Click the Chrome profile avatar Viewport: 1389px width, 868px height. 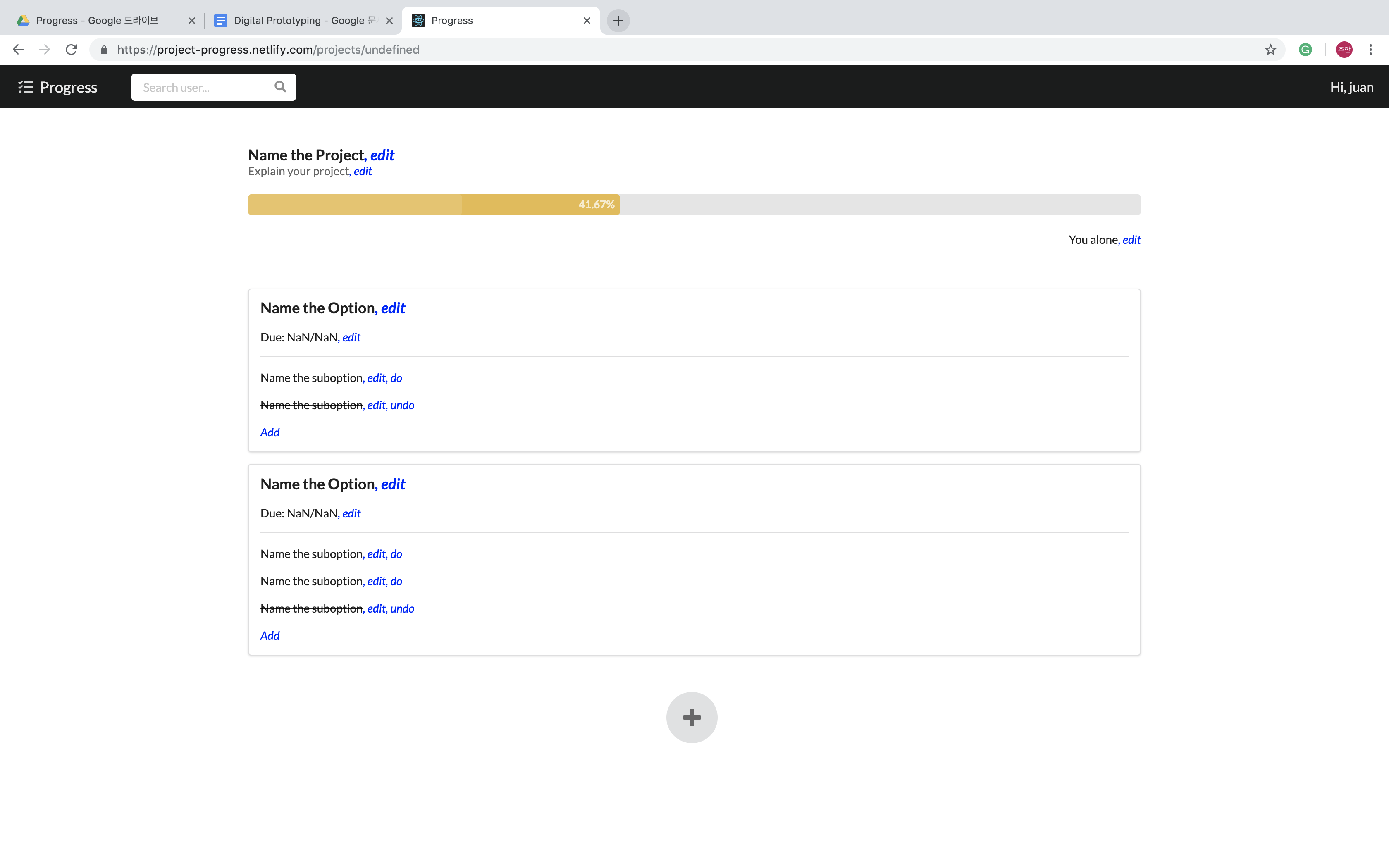[1344, 50]
